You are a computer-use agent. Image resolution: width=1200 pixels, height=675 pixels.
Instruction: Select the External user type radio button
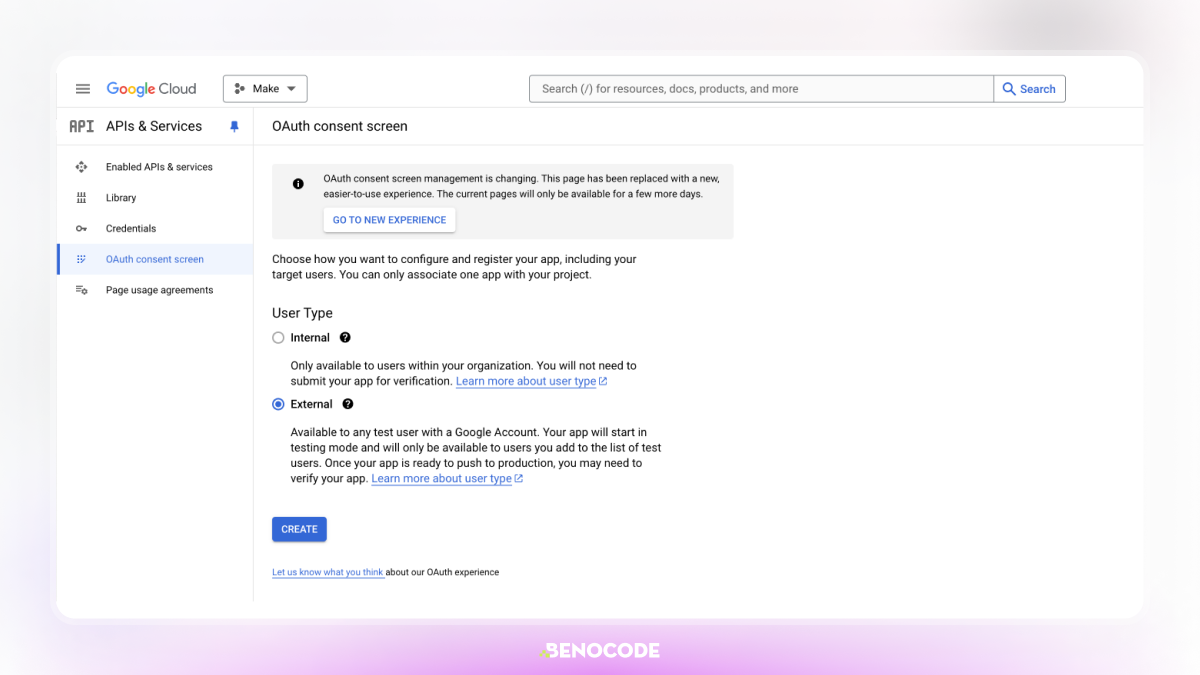(278, 404)
